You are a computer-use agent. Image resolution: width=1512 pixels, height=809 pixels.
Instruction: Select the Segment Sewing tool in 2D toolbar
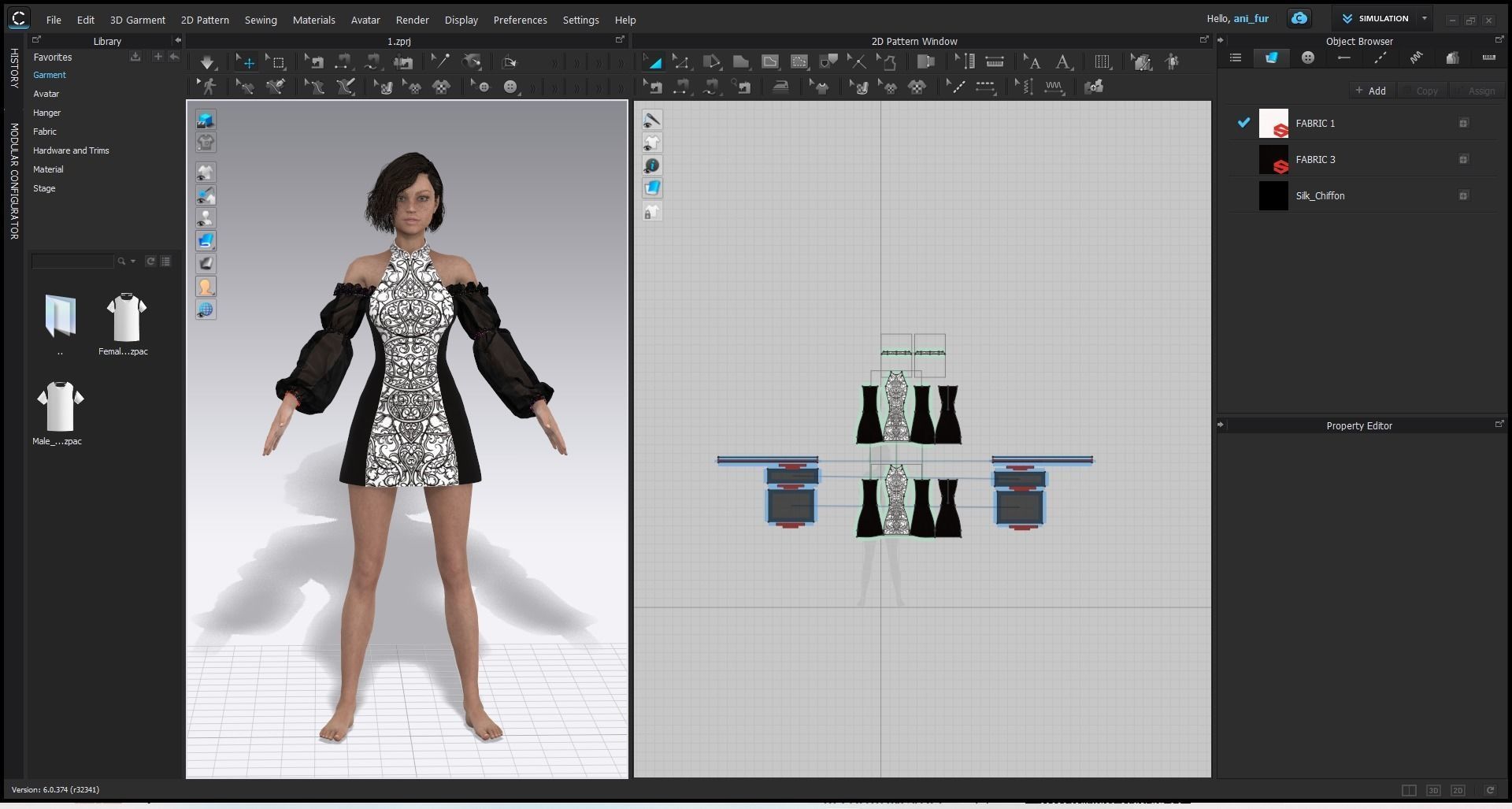(682, 87)
